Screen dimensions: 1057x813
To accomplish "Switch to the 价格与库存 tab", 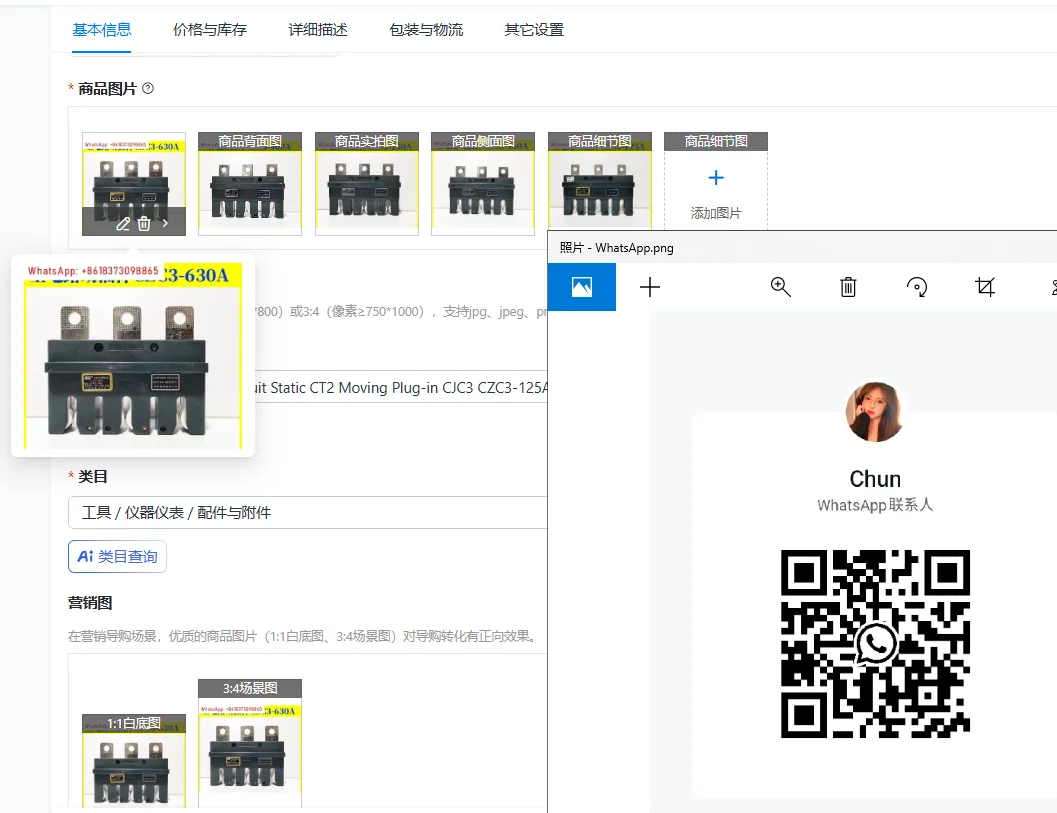I will point(210,30).
